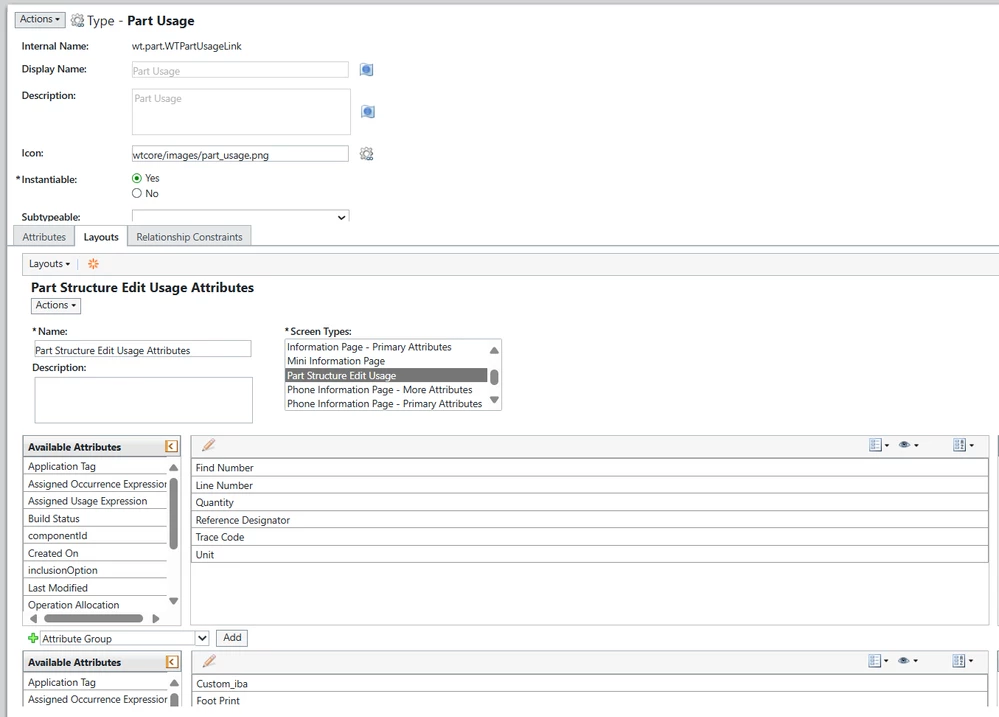999x717 pixels.
Task: Open the first group's row layout dropdown icon
Action: (879, 445)
